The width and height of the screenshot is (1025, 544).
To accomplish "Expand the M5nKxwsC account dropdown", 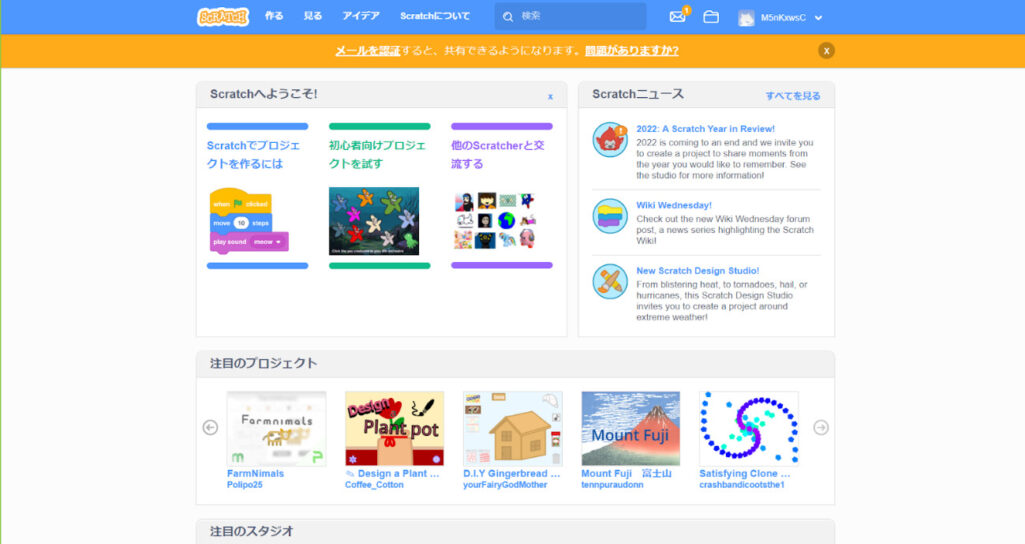I will click(818, 18).
